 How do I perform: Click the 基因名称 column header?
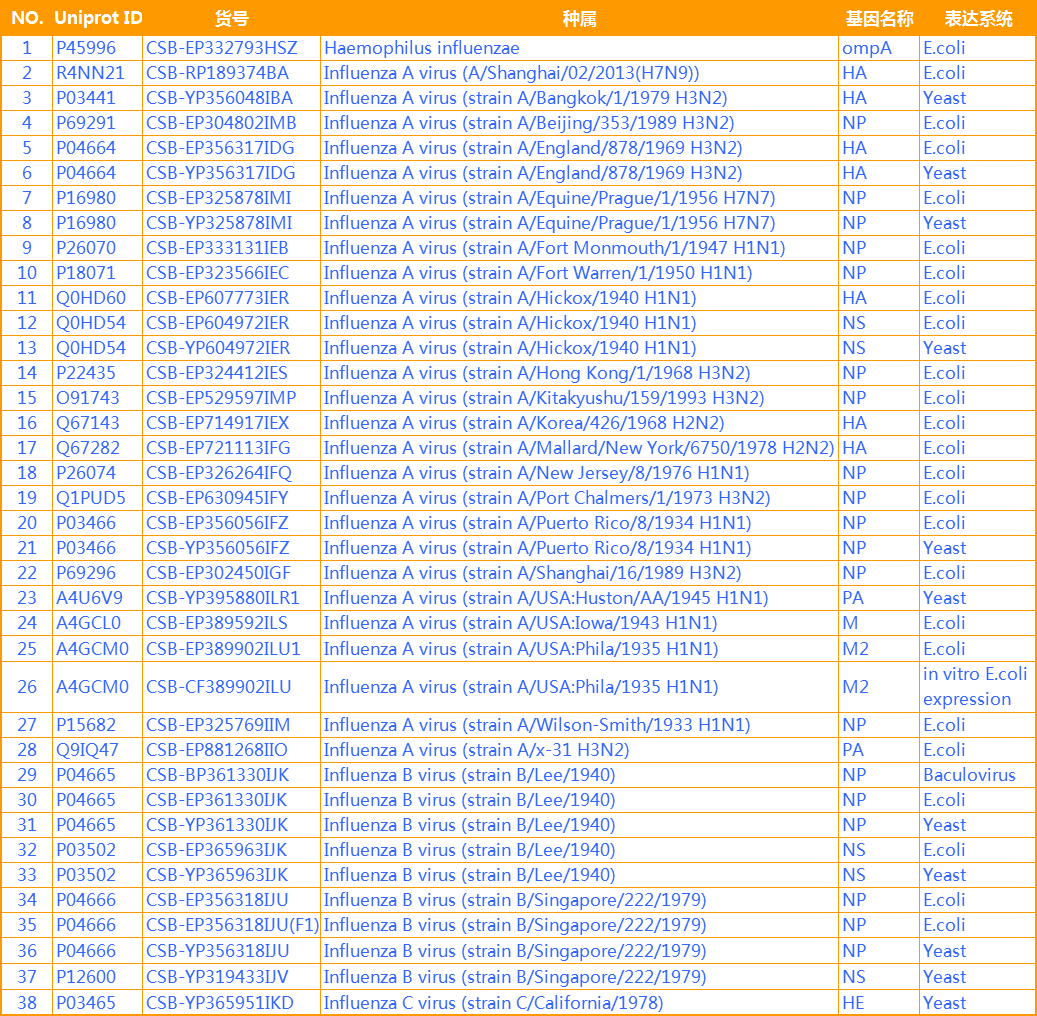[x=879, y=18]
